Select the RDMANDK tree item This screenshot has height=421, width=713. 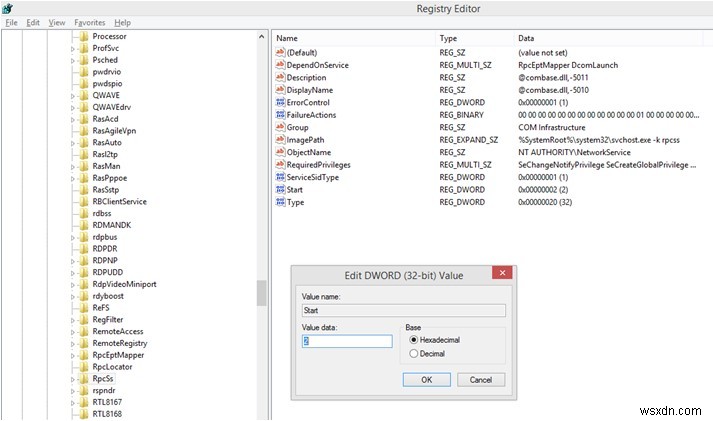click(111, 225)
